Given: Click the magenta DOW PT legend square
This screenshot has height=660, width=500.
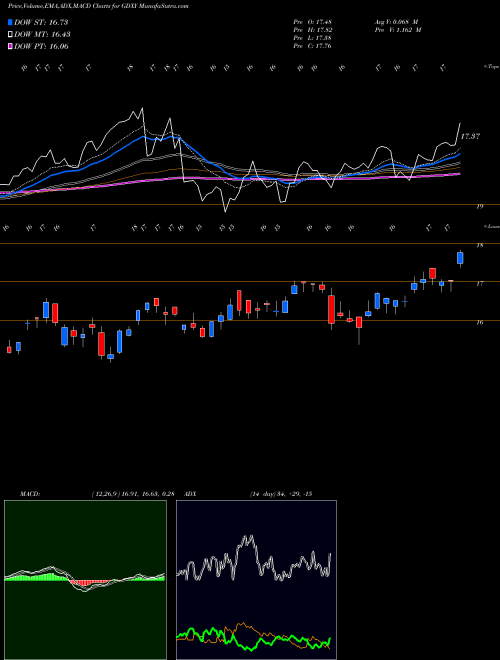Looking at the screenshot, I should coord(11,46).
